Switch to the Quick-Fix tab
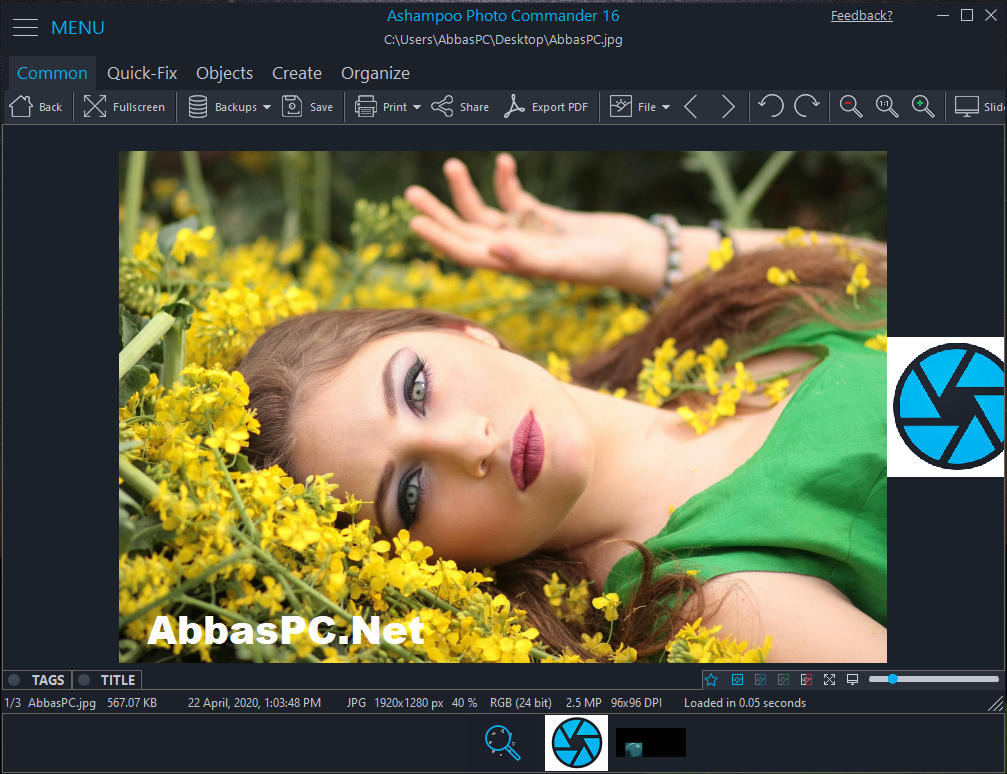The width and height of the screenshot is (1007, 774). pyautogui.click(x=142, y=73)
